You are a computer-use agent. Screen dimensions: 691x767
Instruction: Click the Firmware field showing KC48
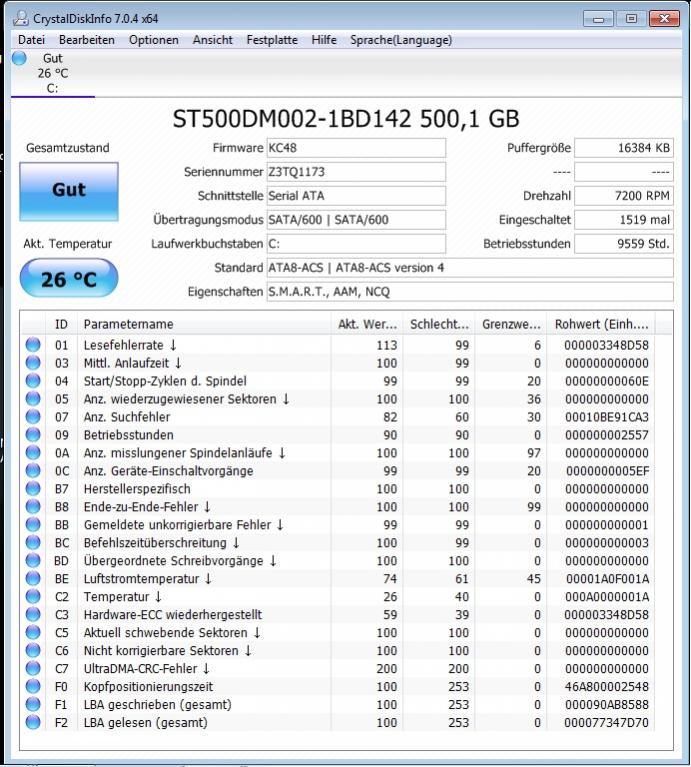[x=356, y=148]
